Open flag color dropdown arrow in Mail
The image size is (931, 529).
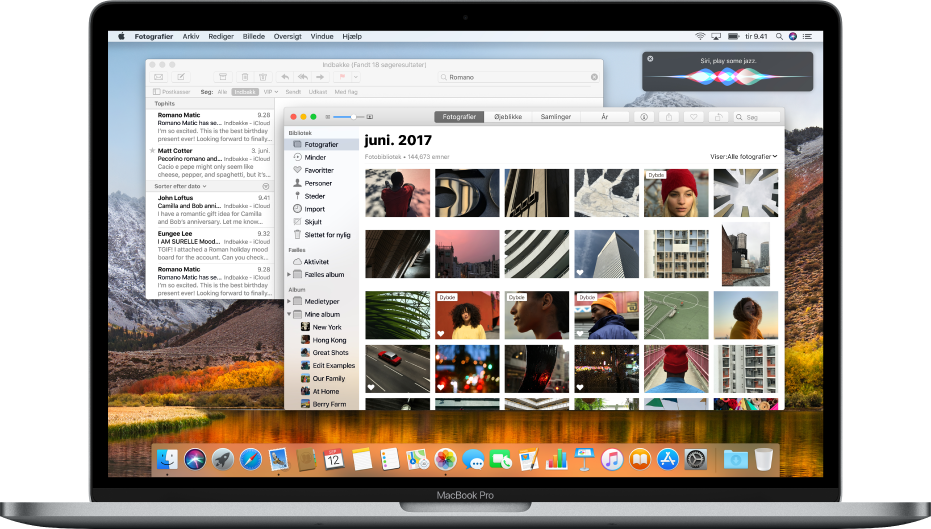pyautogui.click(x=356, y=77)
